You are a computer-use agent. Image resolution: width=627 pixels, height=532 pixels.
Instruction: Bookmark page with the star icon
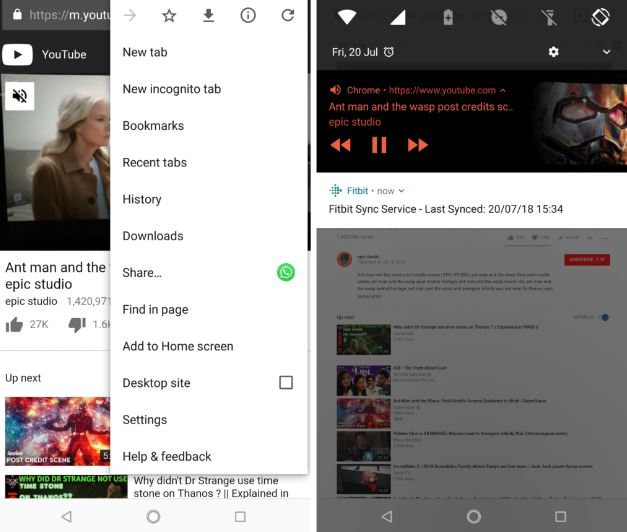169,16
